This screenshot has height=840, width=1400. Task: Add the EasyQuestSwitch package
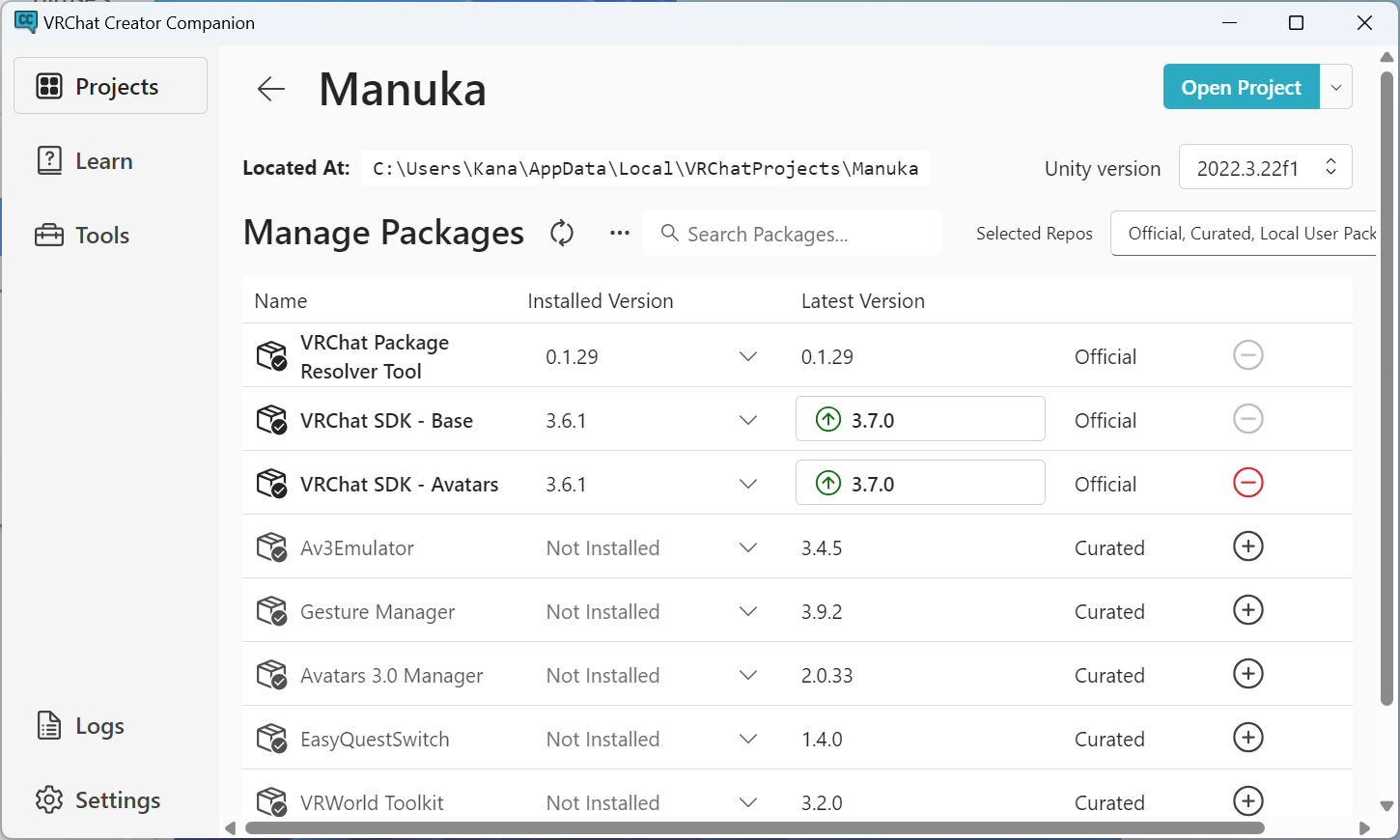click(1248, 738)
